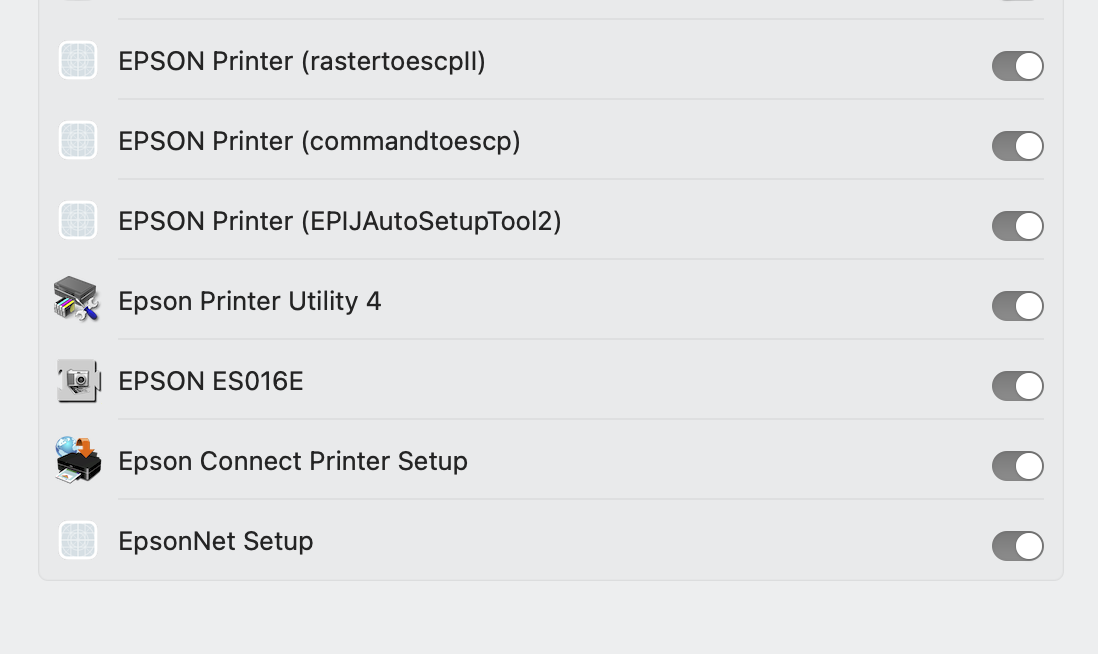The width and height of the screenshot is (1098, 654).
Task: Click the EPSON Printer (rastertoescpll) generic app icon
Action: pyautogui.click(x=78, y=61)
